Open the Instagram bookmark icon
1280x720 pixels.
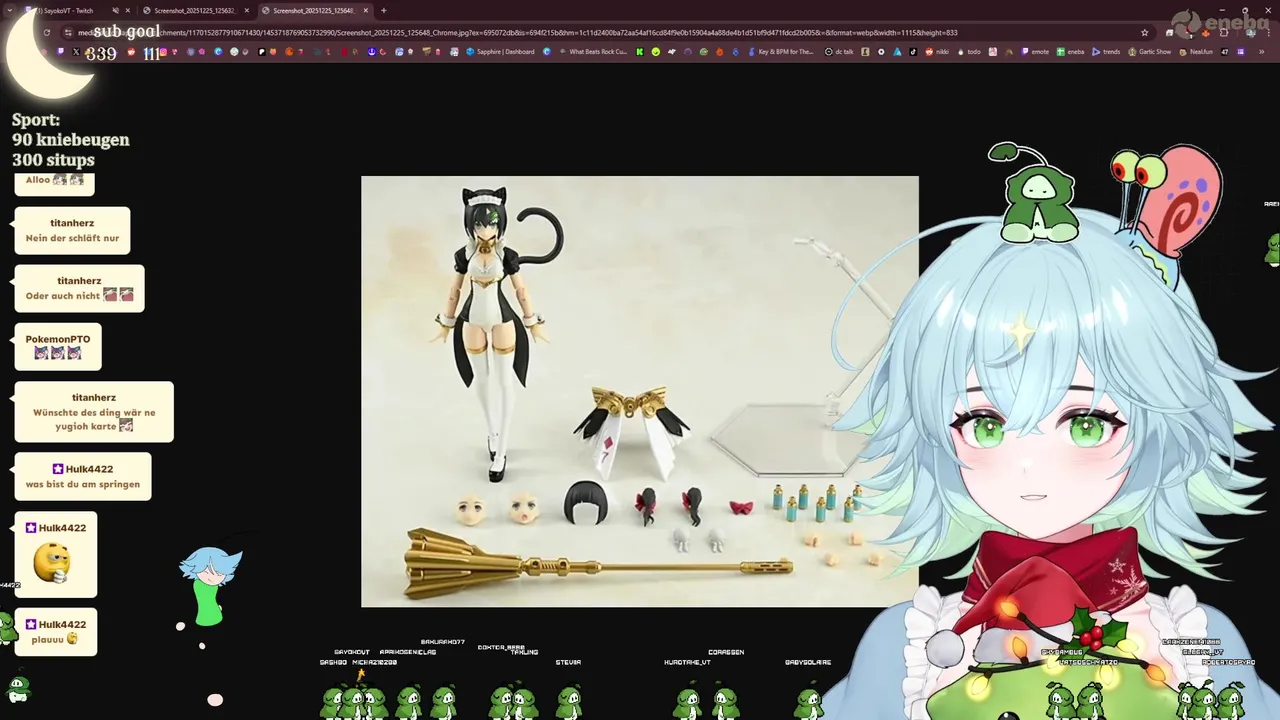(x=163, y=51)
